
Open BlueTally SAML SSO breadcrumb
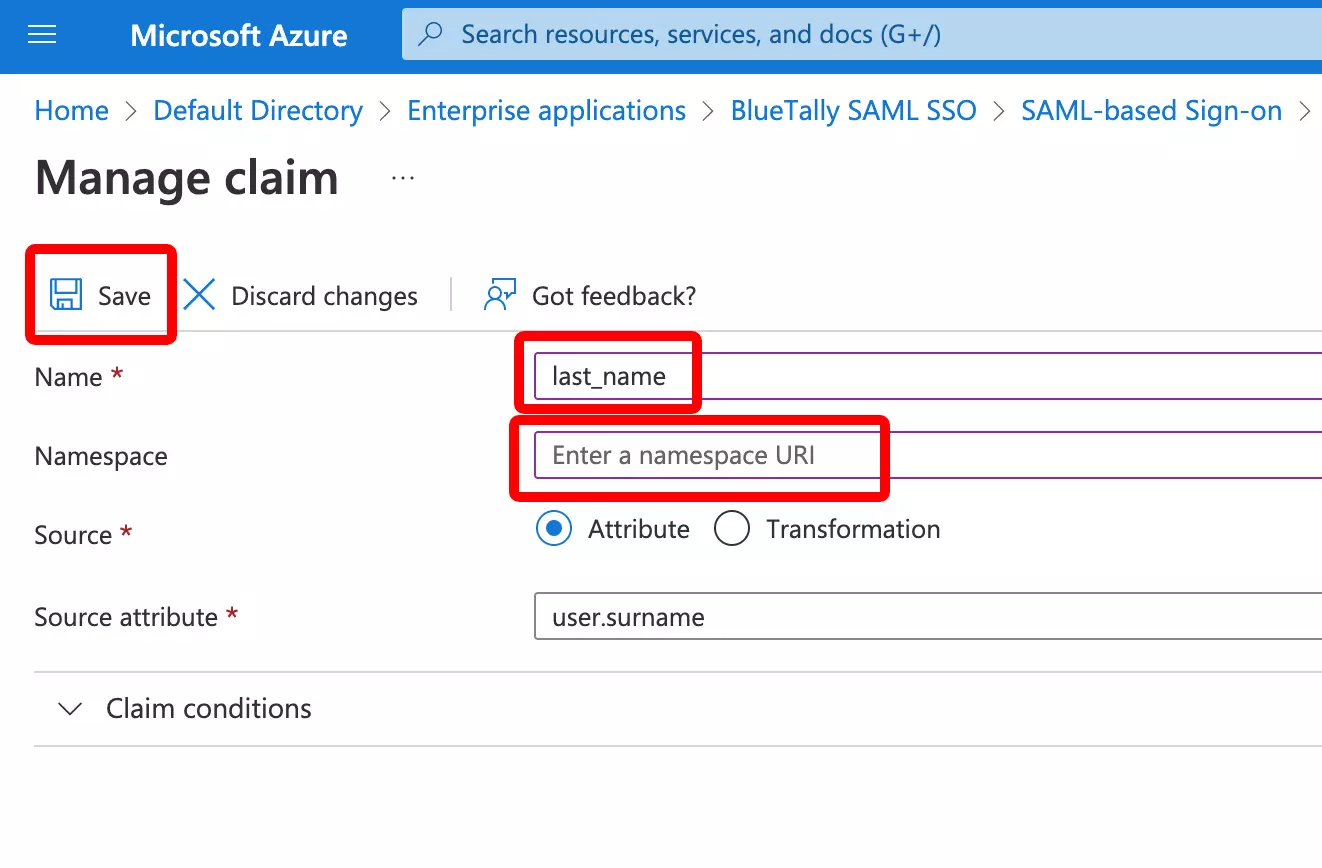[854, 111]
